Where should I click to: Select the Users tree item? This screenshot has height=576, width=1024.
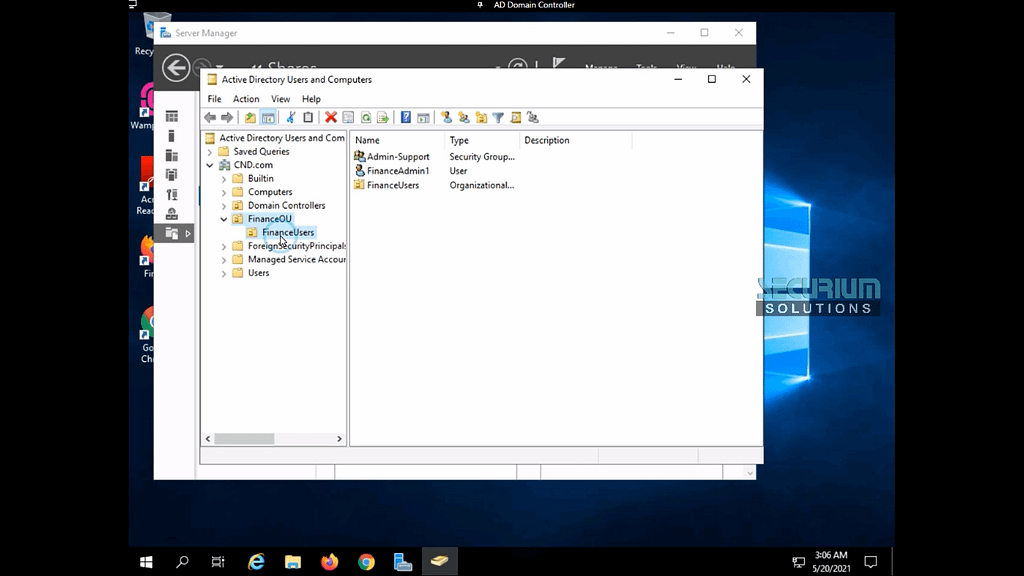(258, 273)
